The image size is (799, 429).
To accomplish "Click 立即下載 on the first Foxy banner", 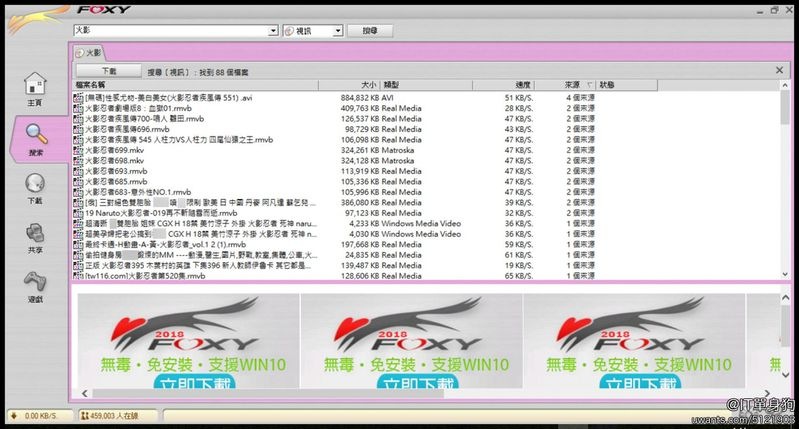I will 190,381.
